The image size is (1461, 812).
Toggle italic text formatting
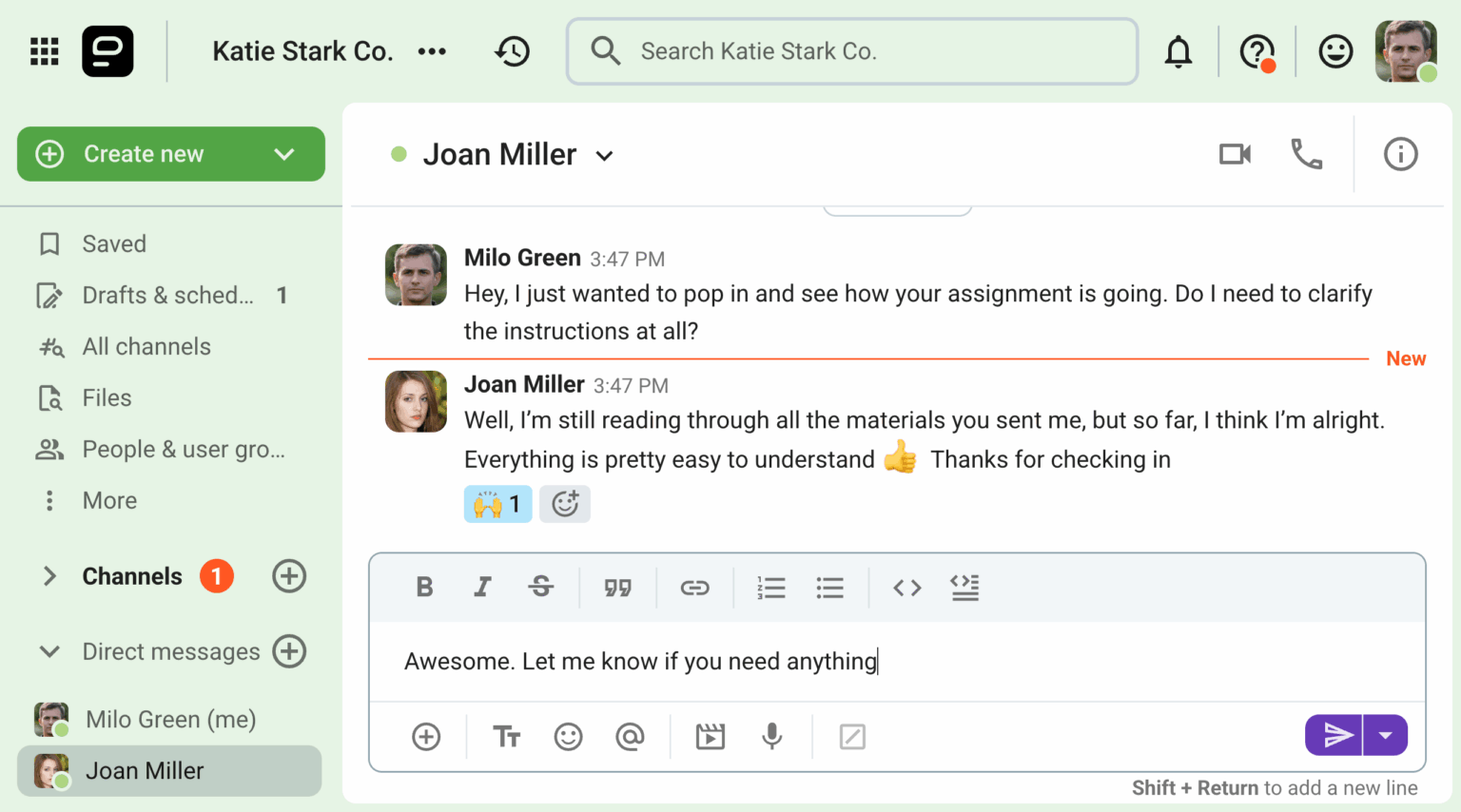tap(482, 588)
